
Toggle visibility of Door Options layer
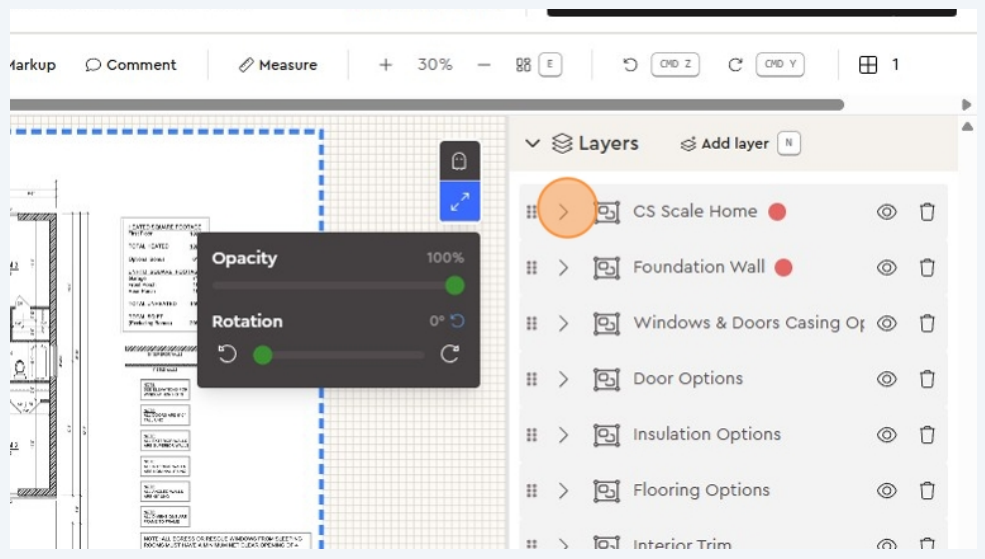click(886, 379)
